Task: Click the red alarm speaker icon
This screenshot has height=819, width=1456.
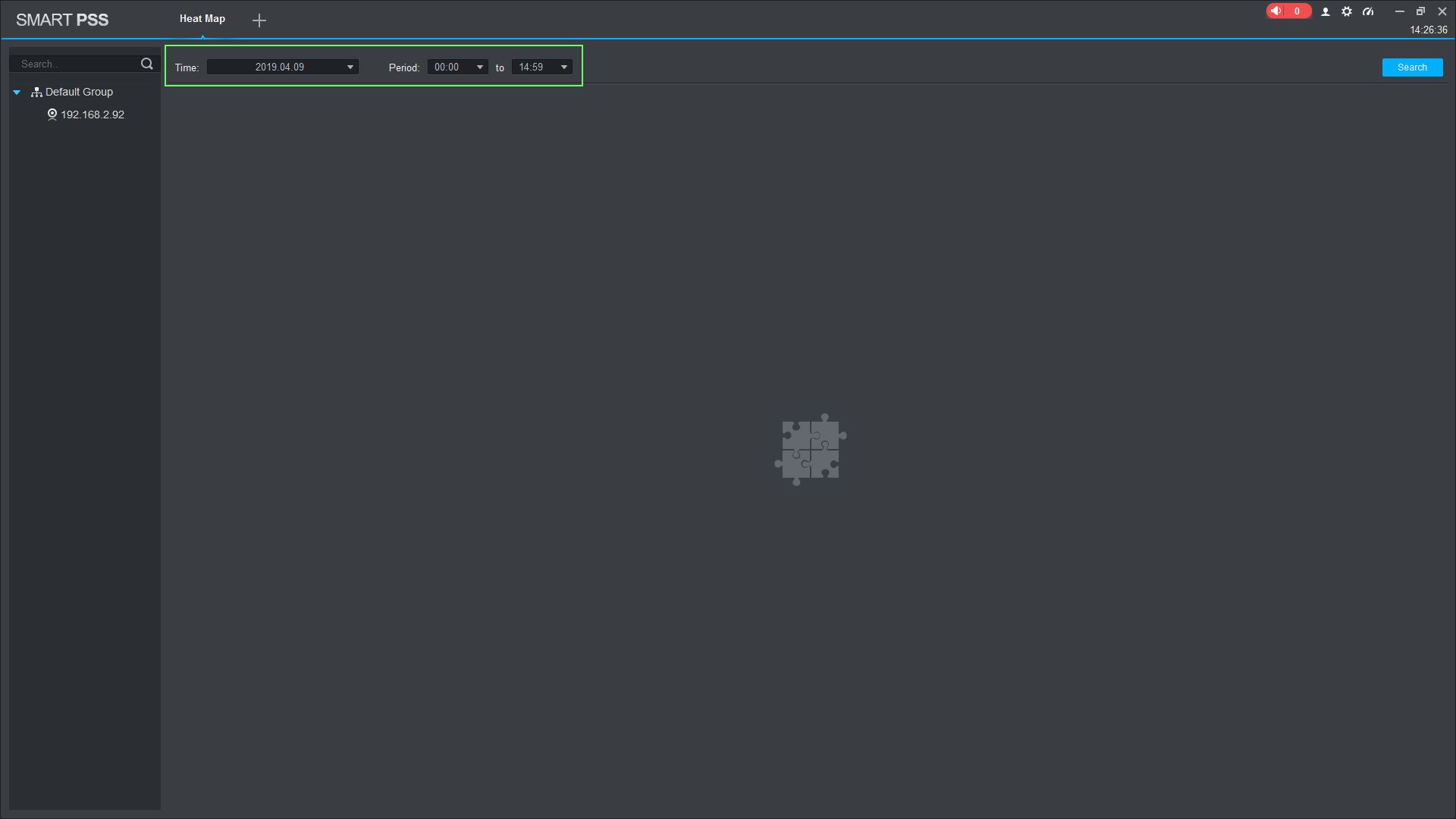Action: (1277, 11)
